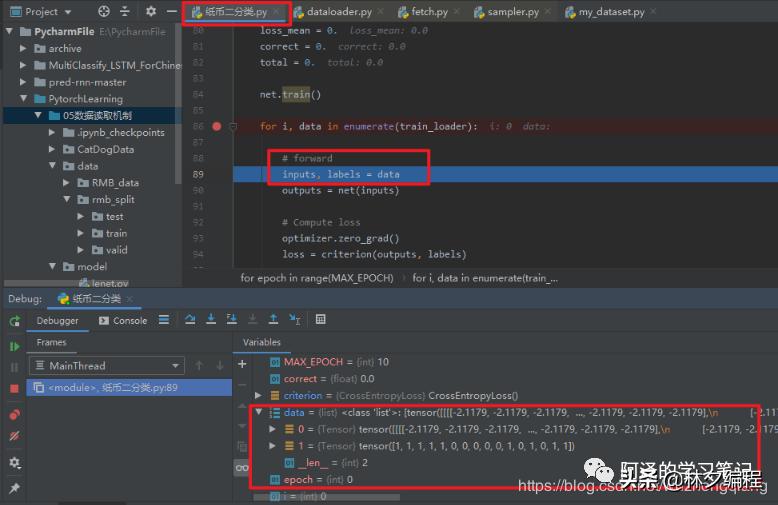Toggle the pin tab icon in debug sidebar
778x505 pixels.
pyautogui.click(x=14, y=488)
